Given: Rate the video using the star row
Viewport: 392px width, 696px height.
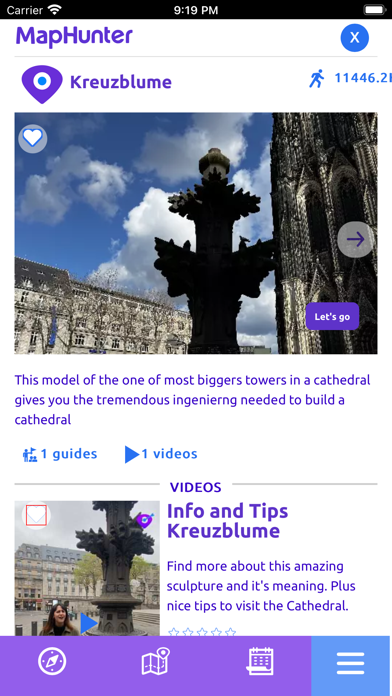Looking at the screenshot, I should point(202,632).
